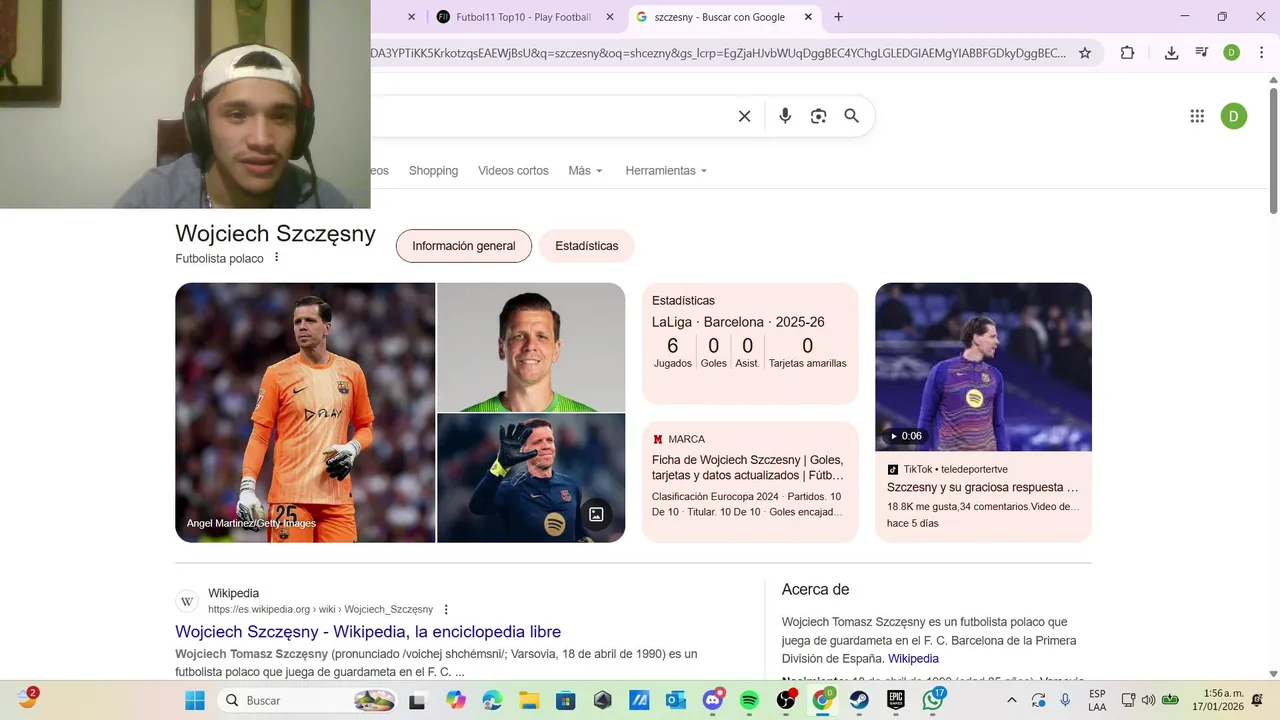The height and width of the screenshot is (720, 1280).
Task: Select the Estadísticas chip
Action: click(587, 246)
